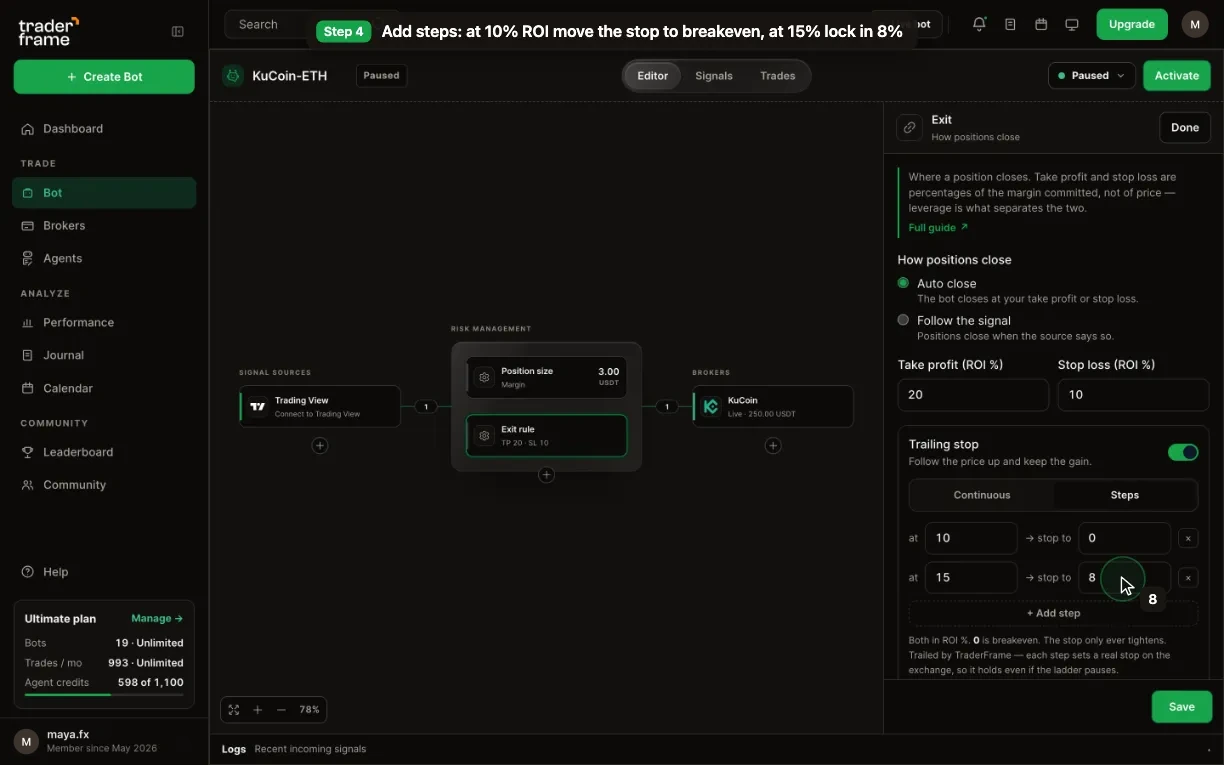Screen dimensions: 1224x765
Task: Click the Upgrade button
Action: [1132, 24]
